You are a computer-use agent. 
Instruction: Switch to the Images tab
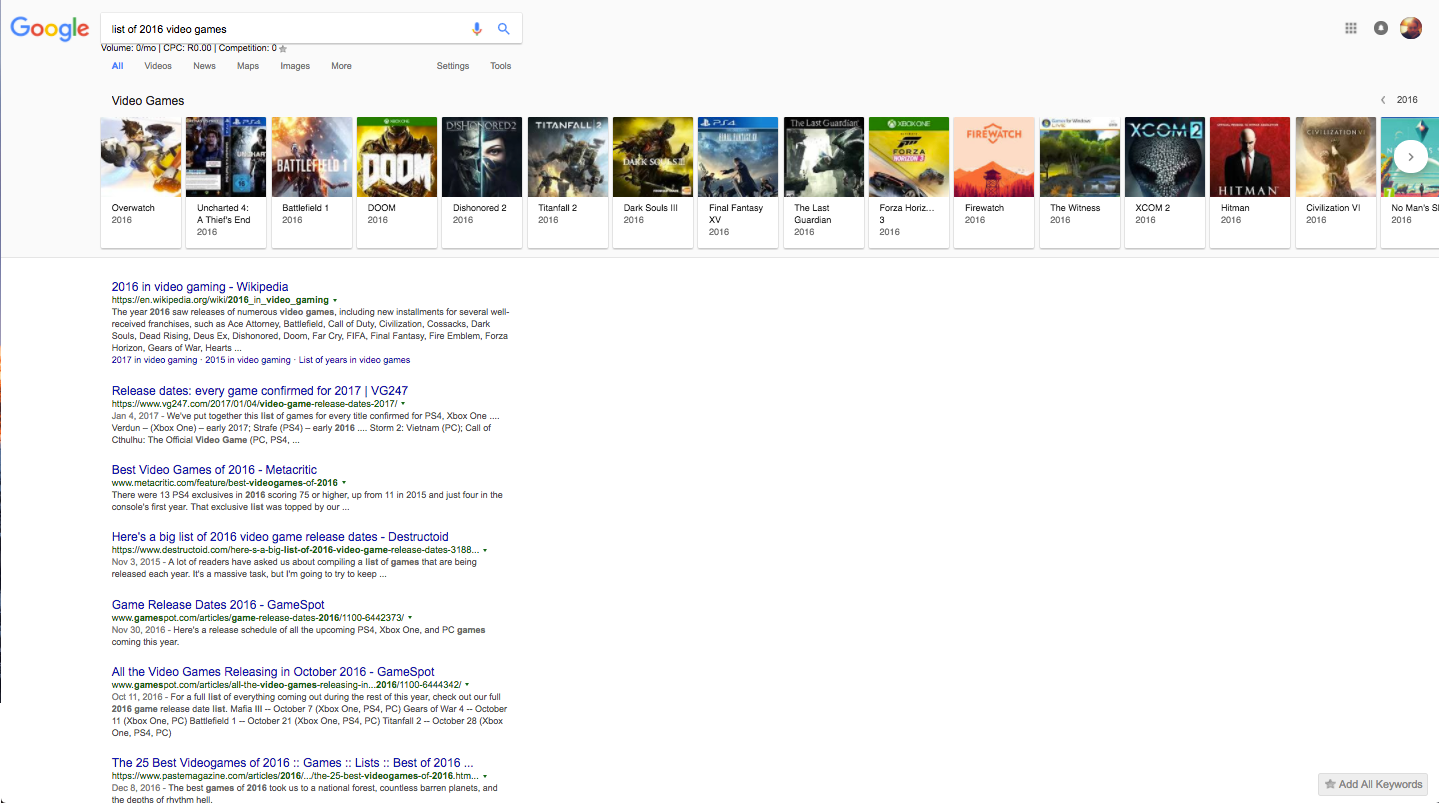[295, 66]
